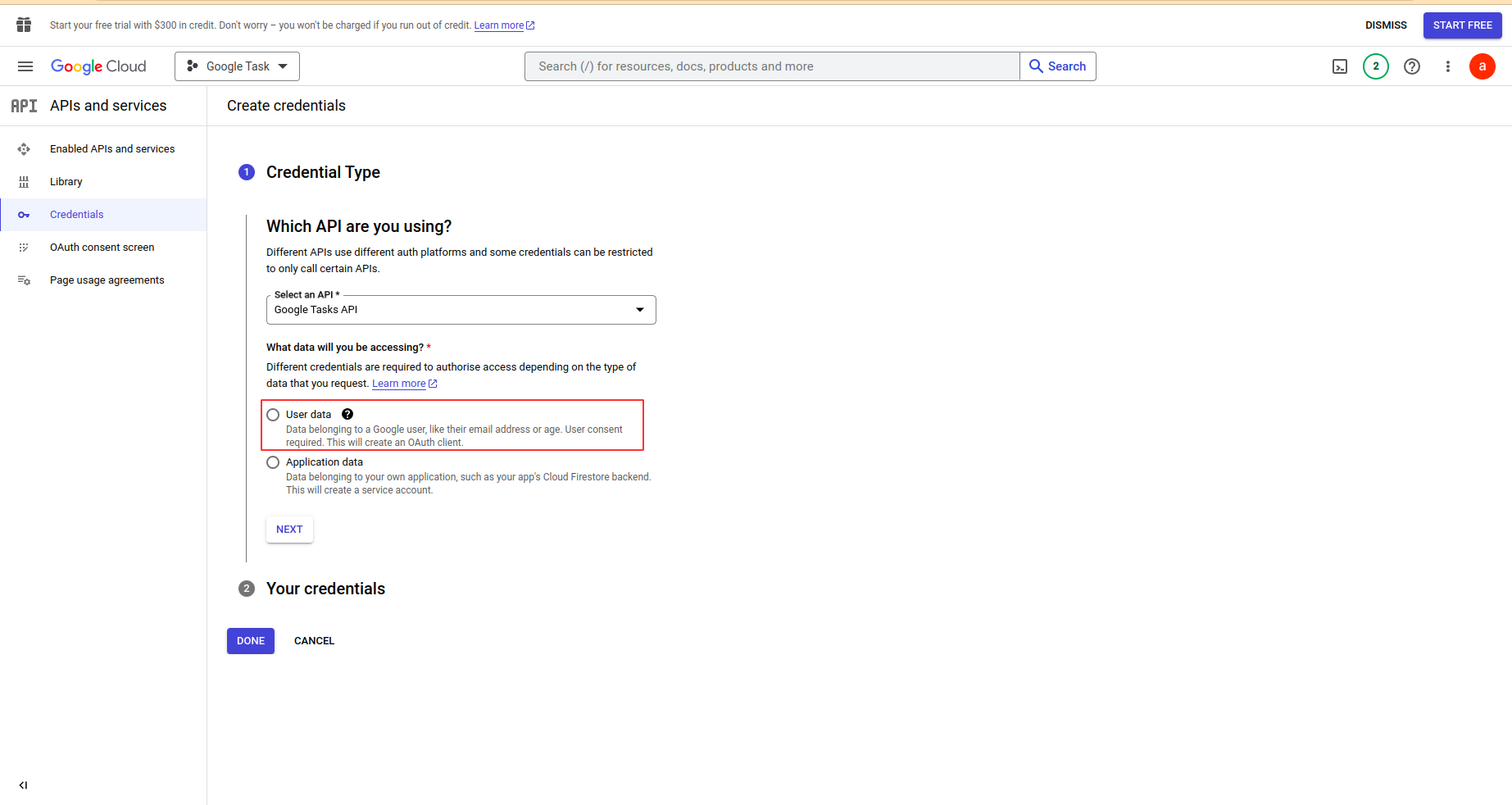The height and width of the screenshot is (805, 1512).
Task: Select the User data radio button
Action: coord(273,415)
